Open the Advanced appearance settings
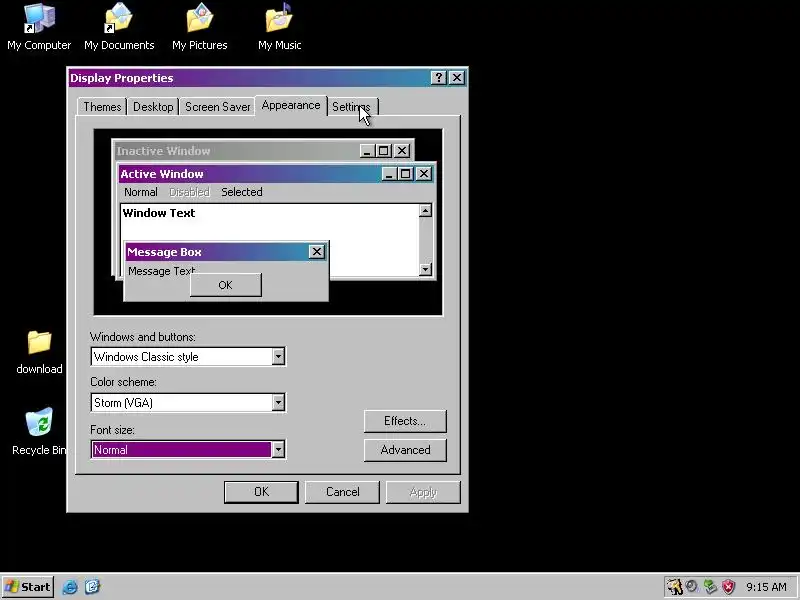 point(405,450)
